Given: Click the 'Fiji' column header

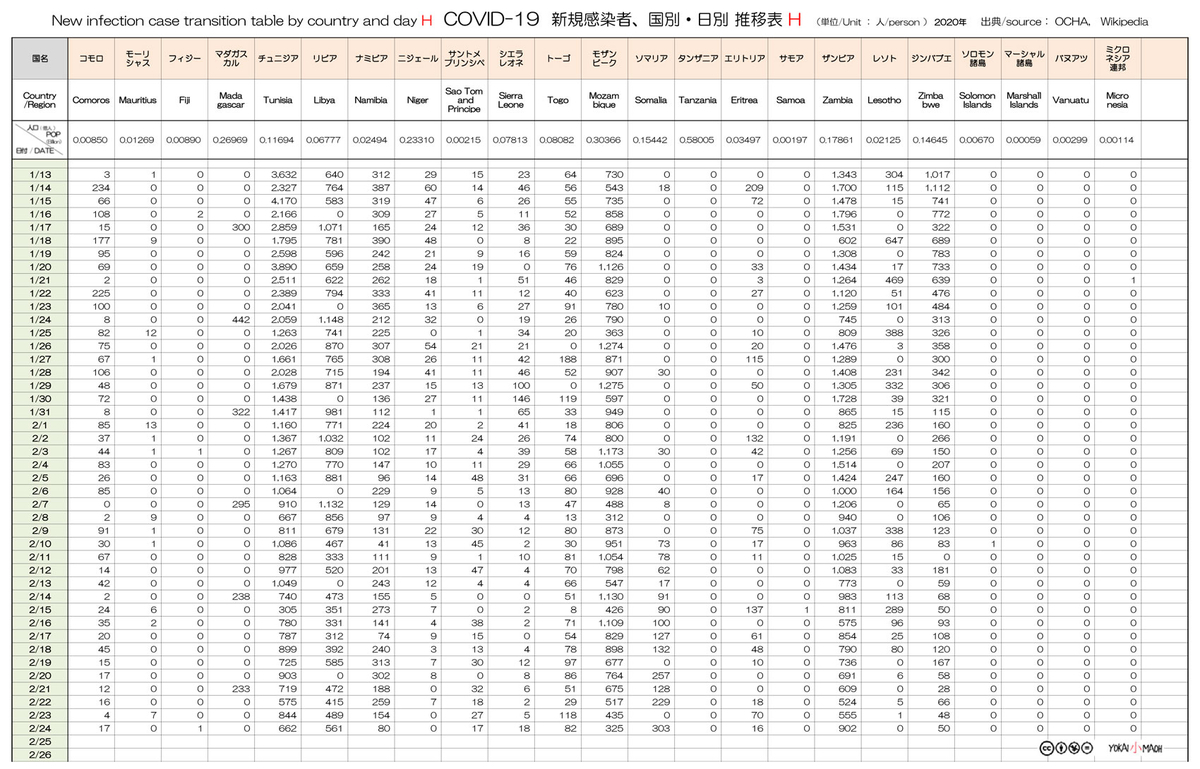Looking at the screenshot, I should [183, 101].
